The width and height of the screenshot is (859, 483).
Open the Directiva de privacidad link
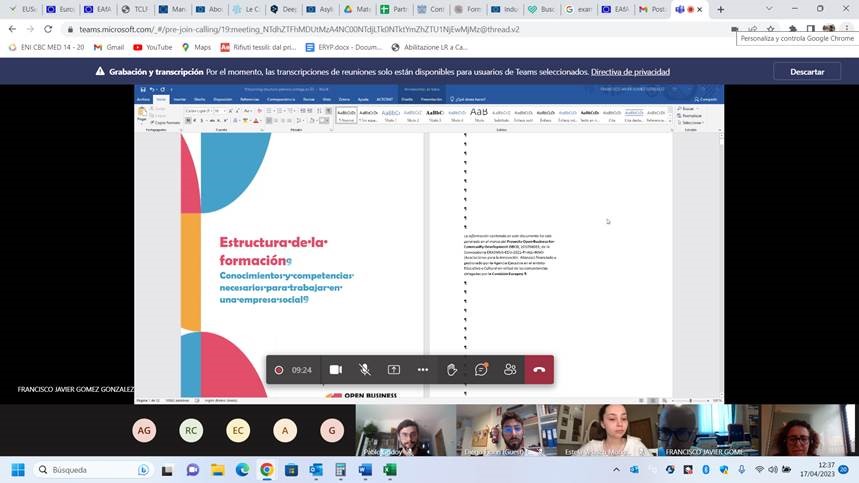(630, 72)
